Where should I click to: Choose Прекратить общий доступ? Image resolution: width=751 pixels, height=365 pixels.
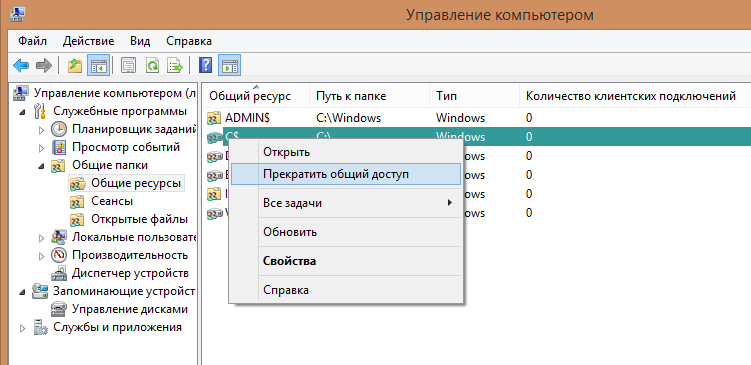coord(345,174)
